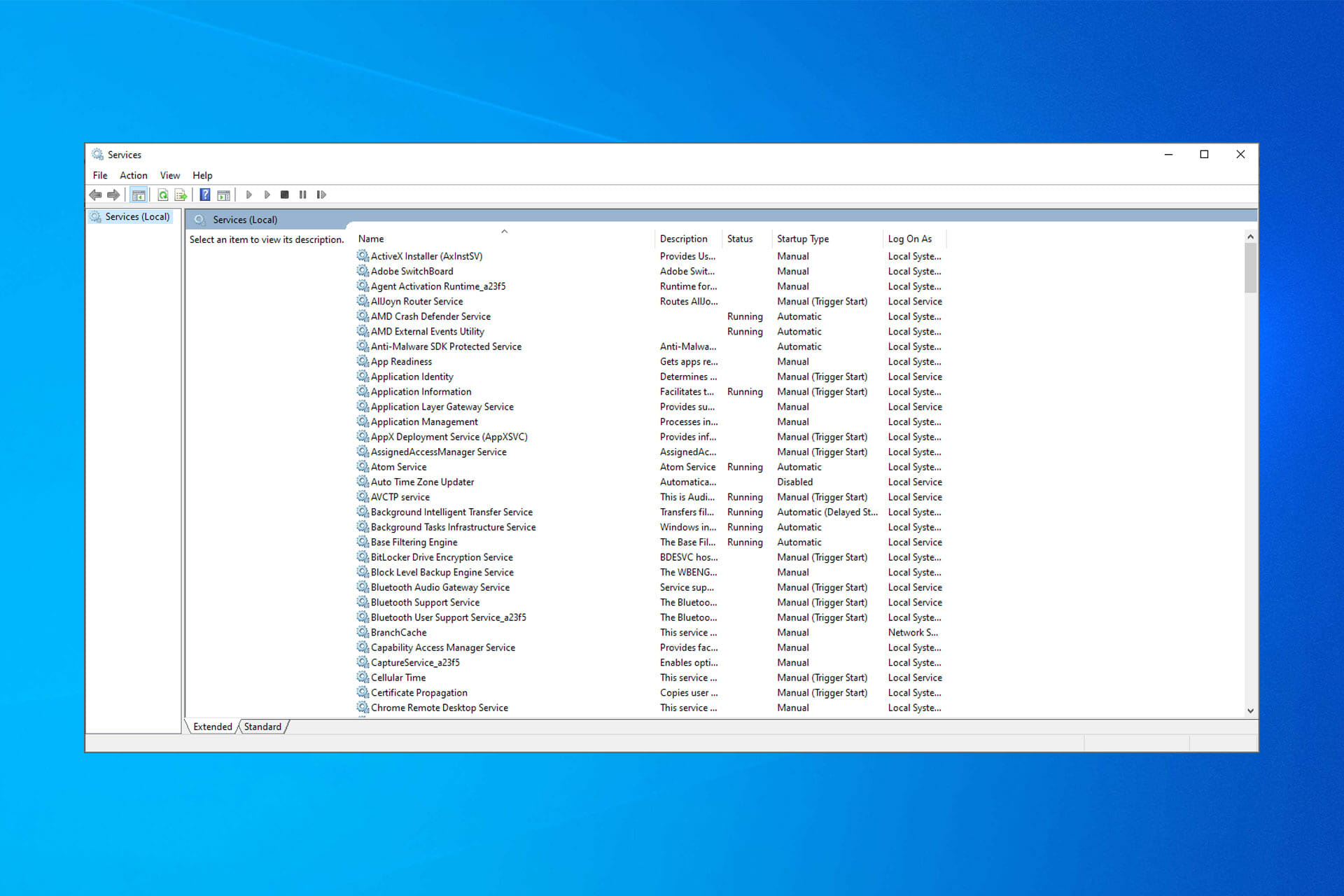1344x896 pixels.
Task: Click the scrollbar down arrow in the services list
Action: pyautogui.click(x=1250, y=710)
